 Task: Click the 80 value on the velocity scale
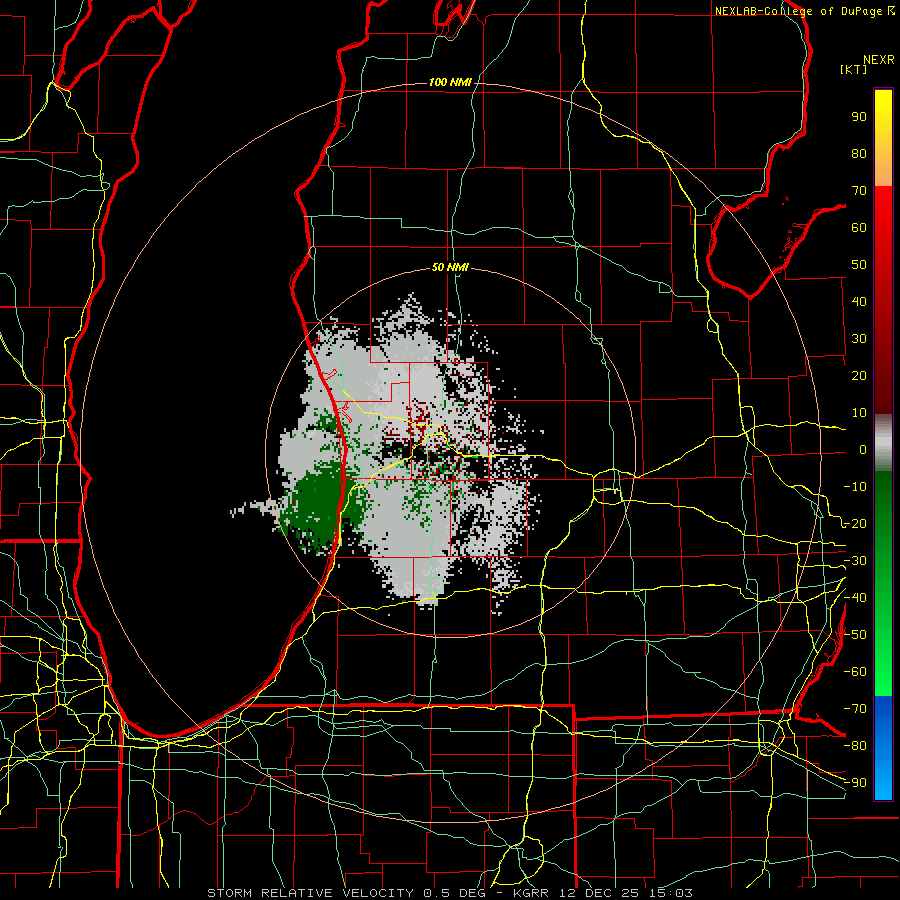tap(859, 154)
